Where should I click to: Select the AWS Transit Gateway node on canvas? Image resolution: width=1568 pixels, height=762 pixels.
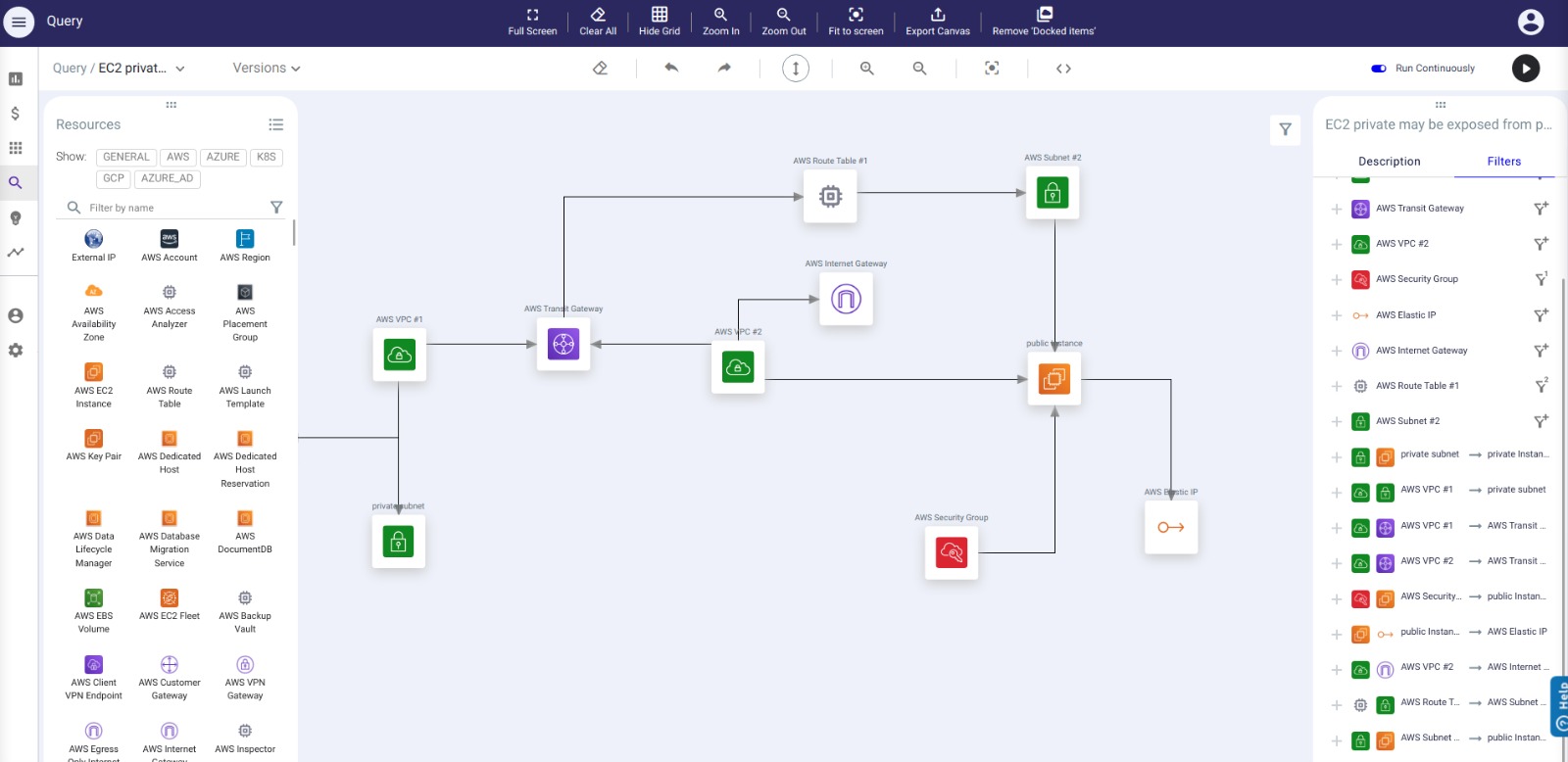click(563, 344)
